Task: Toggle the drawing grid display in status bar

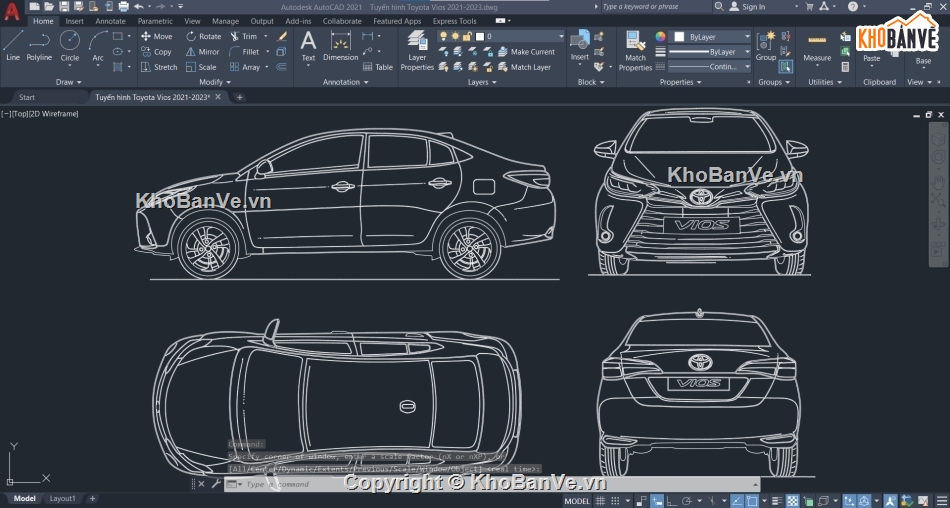Action: 600,500
